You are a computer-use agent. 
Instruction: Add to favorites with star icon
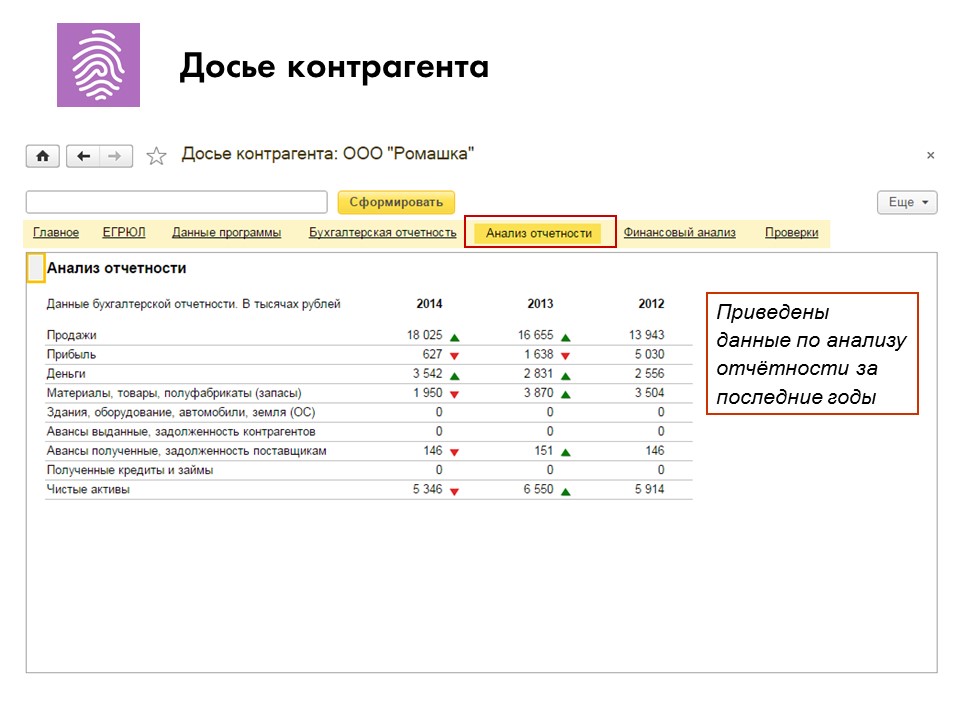point(156,156)
